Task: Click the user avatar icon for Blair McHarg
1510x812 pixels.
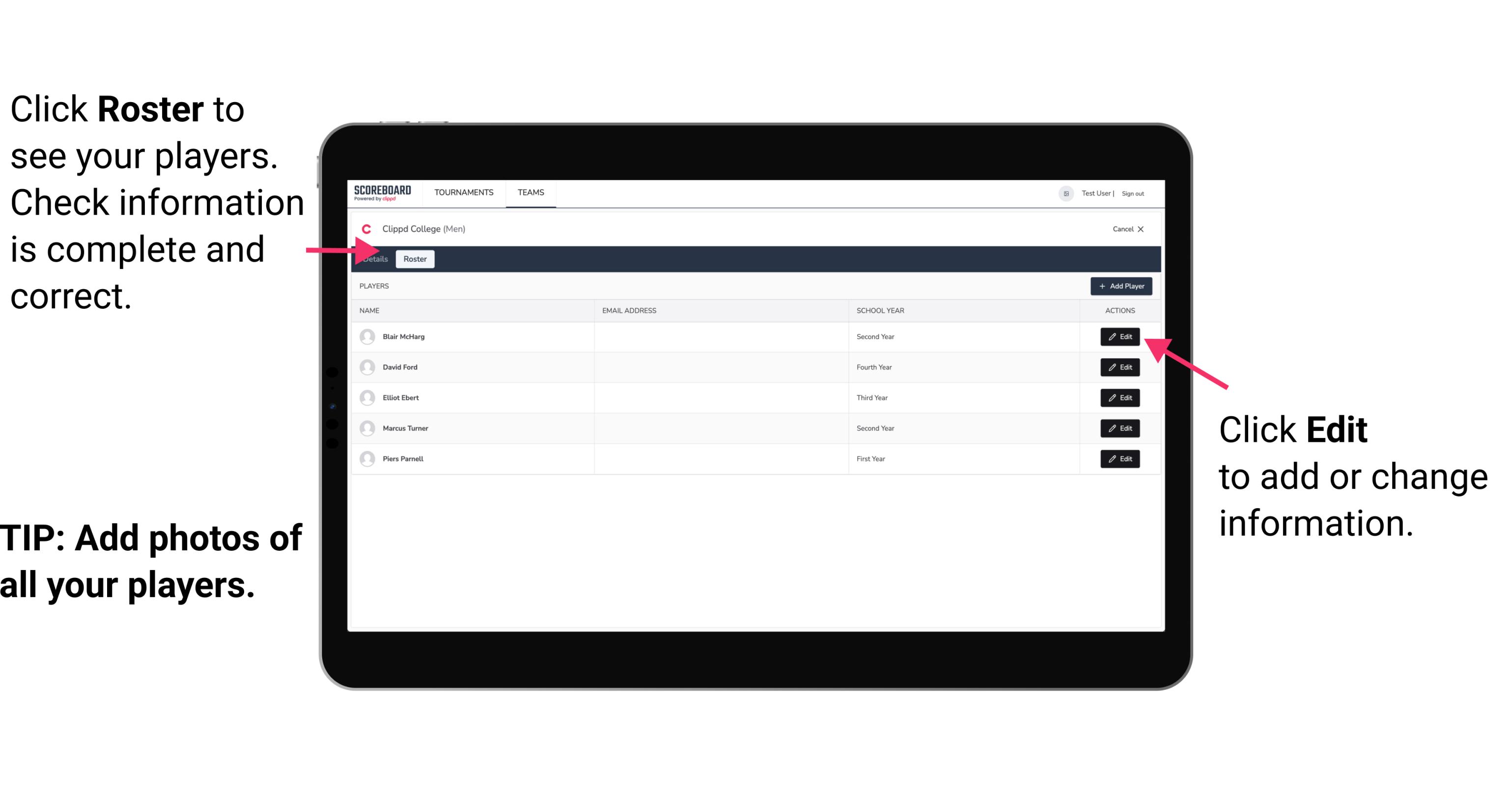Action: point(367,337)
